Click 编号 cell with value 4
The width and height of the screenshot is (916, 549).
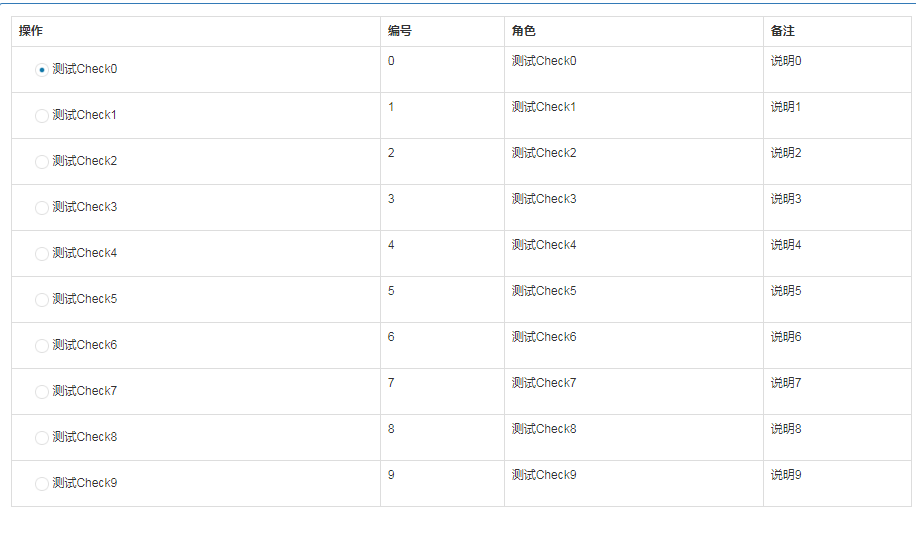[442, 253]
